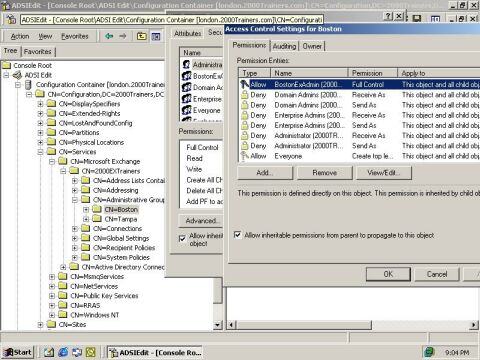The width and height of the screenshot is (480, 360).
Task: Click the help question mark button
Action: [388, 16]
